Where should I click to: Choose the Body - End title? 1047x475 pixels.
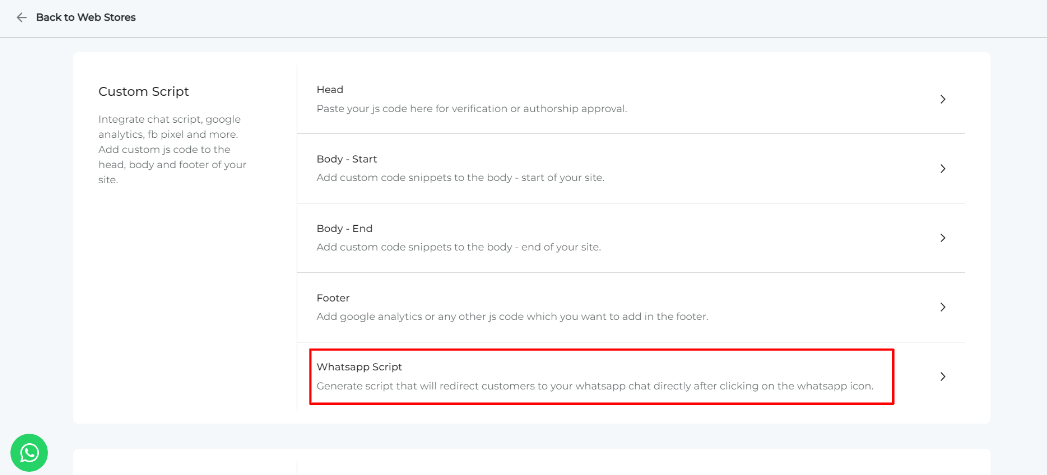tap(345, 228)
